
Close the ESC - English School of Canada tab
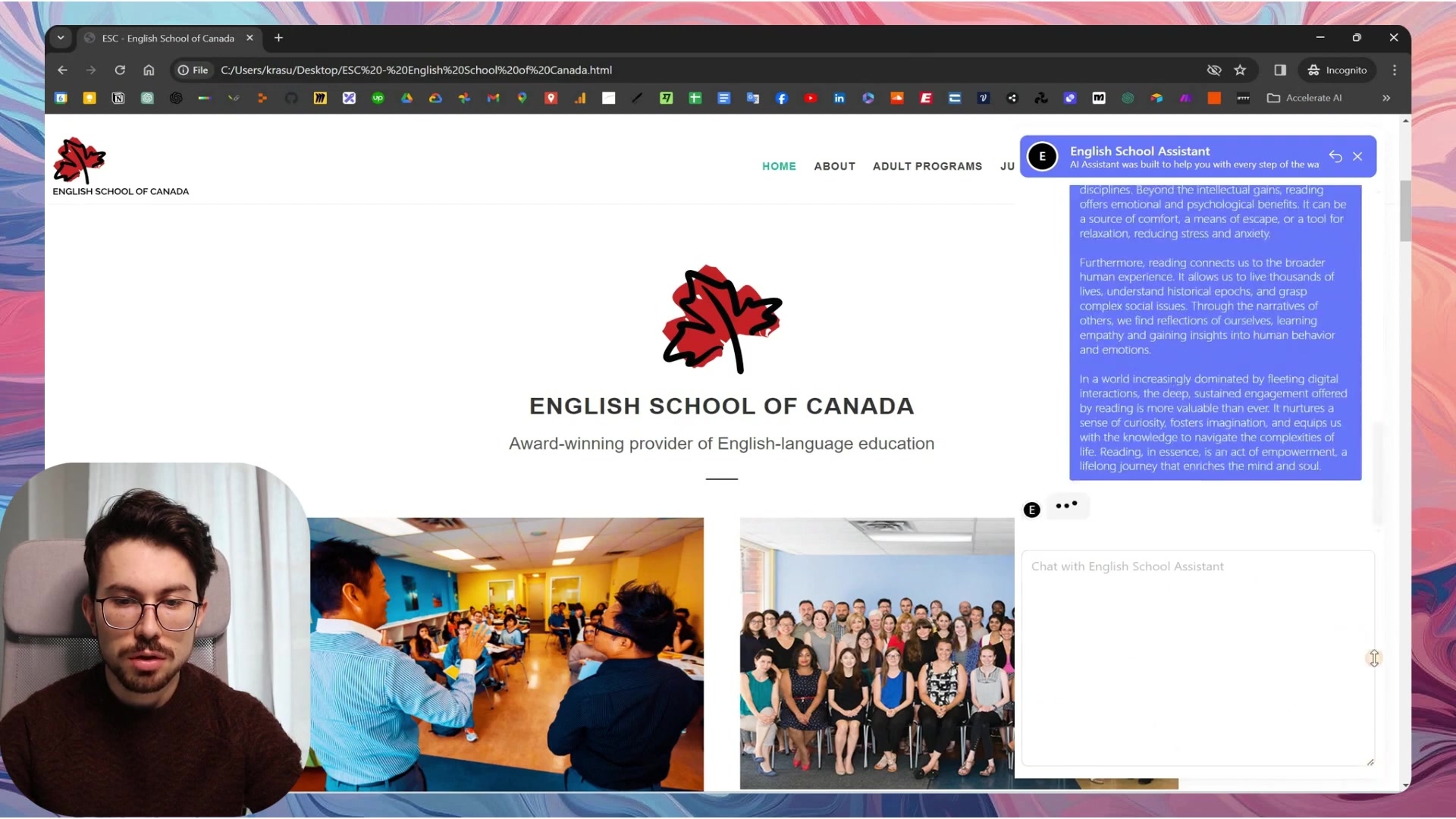[249, 38]
